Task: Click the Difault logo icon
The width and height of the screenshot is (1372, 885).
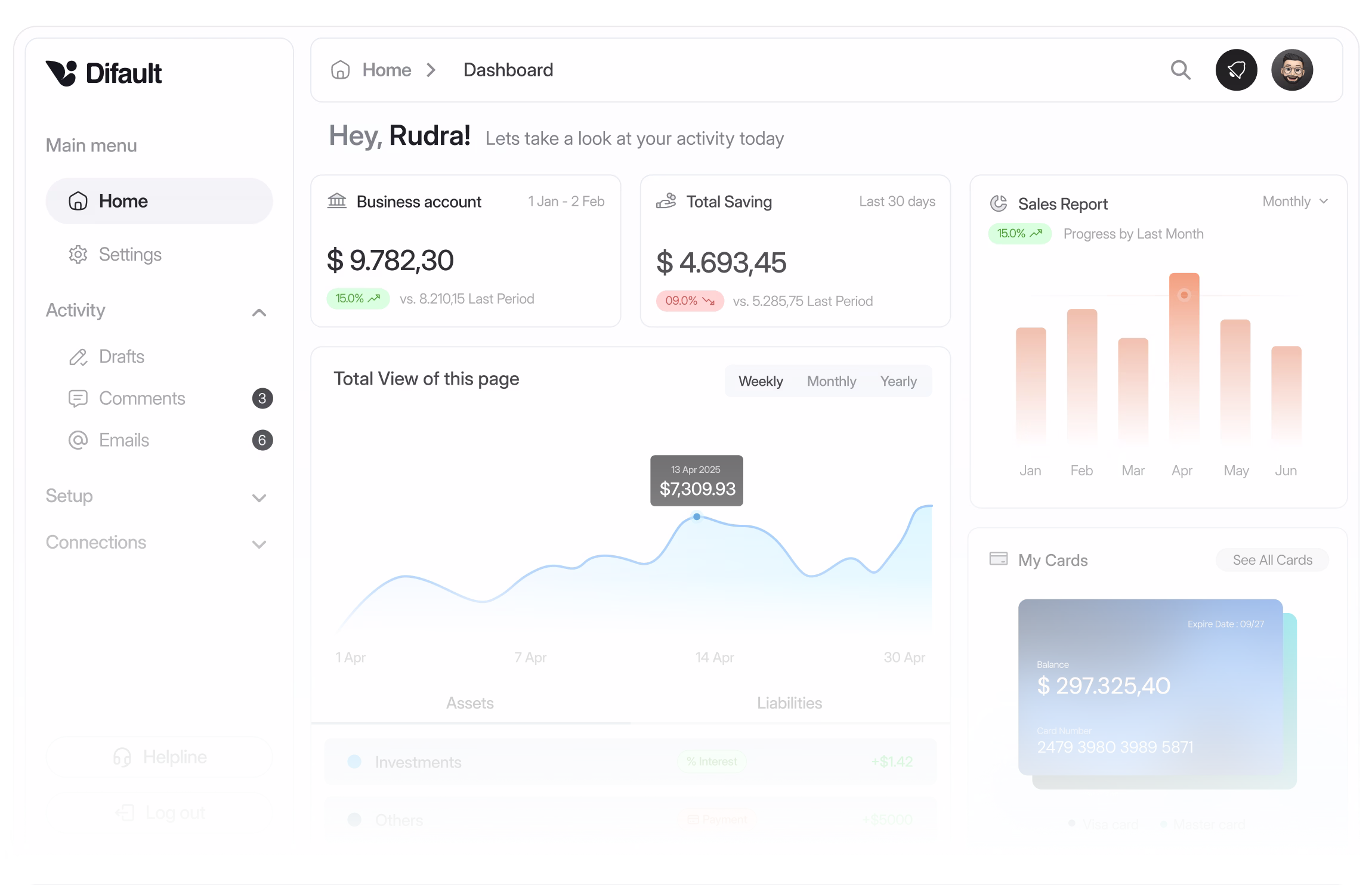Action: tap(61, 73)
